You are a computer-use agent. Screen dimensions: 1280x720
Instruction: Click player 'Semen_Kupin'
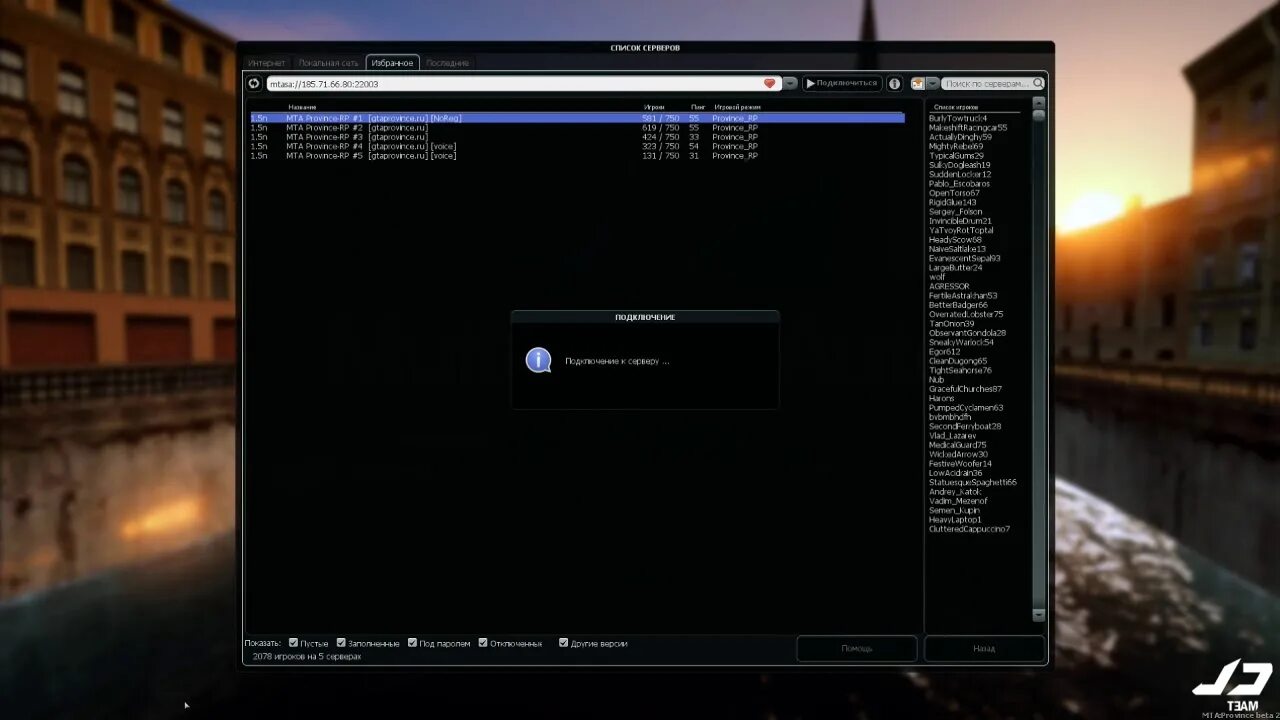tap(952, 510)
